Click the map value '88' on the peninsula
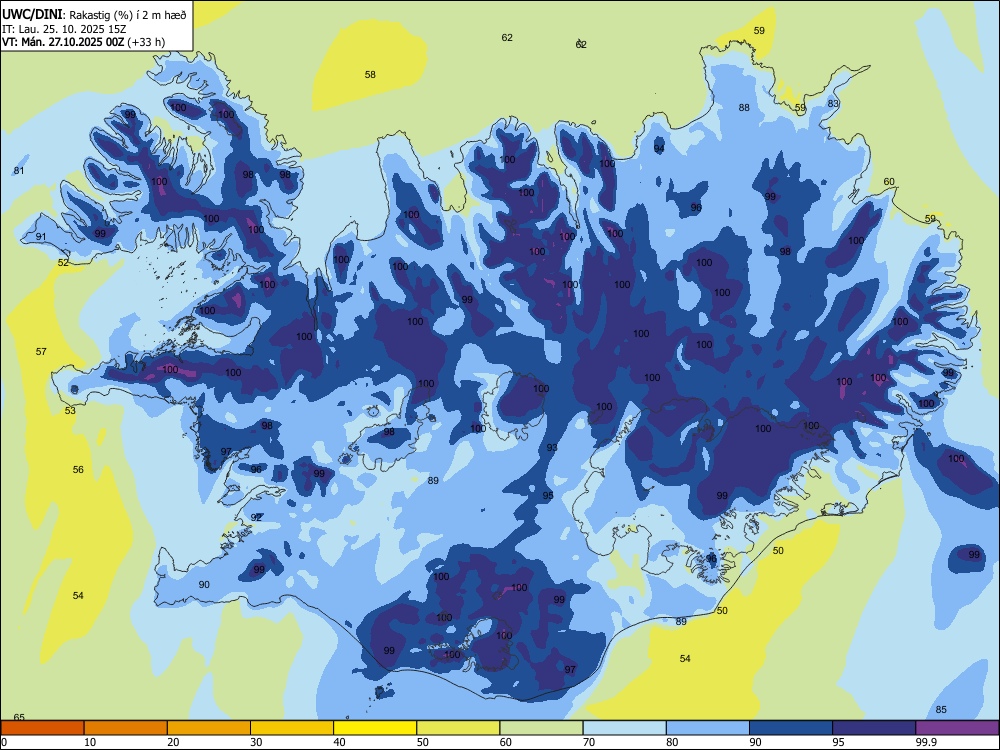Screen dimensions: 1000x750 (744, 107)
